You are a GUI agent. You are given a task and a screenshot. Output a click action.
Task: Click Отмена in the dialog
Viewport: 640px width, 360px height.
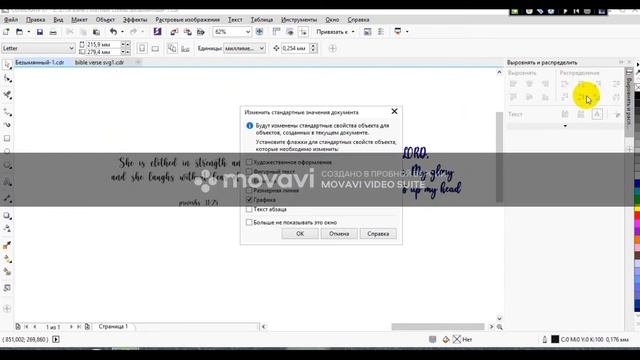click(x=339, y=234)
